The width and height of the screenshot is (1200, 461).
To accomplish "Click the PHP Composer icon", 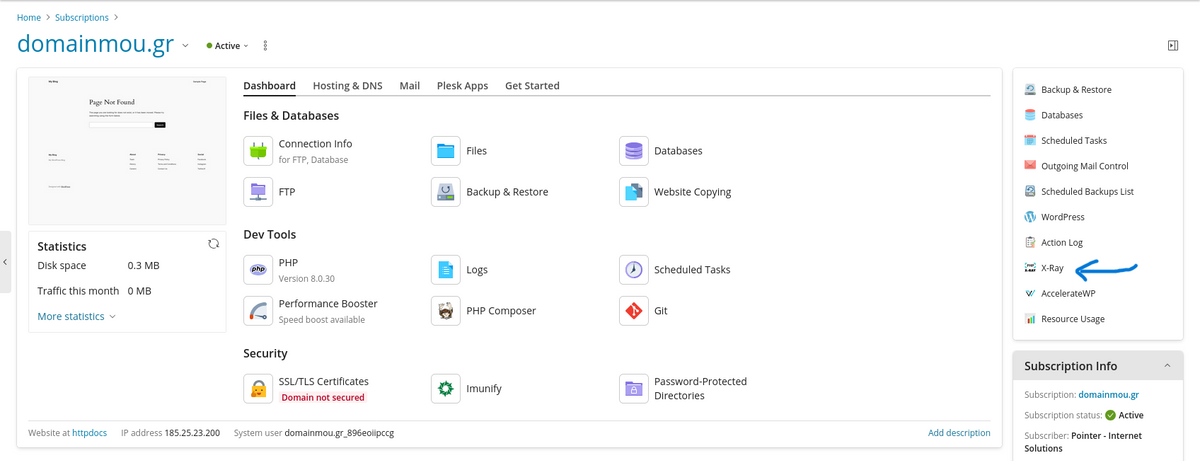I will tap(446, 311).
